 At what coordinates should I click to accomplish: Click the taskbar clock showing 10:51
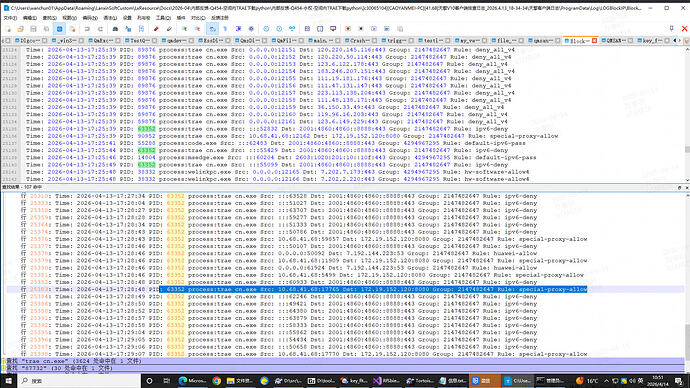pos(658,381)
